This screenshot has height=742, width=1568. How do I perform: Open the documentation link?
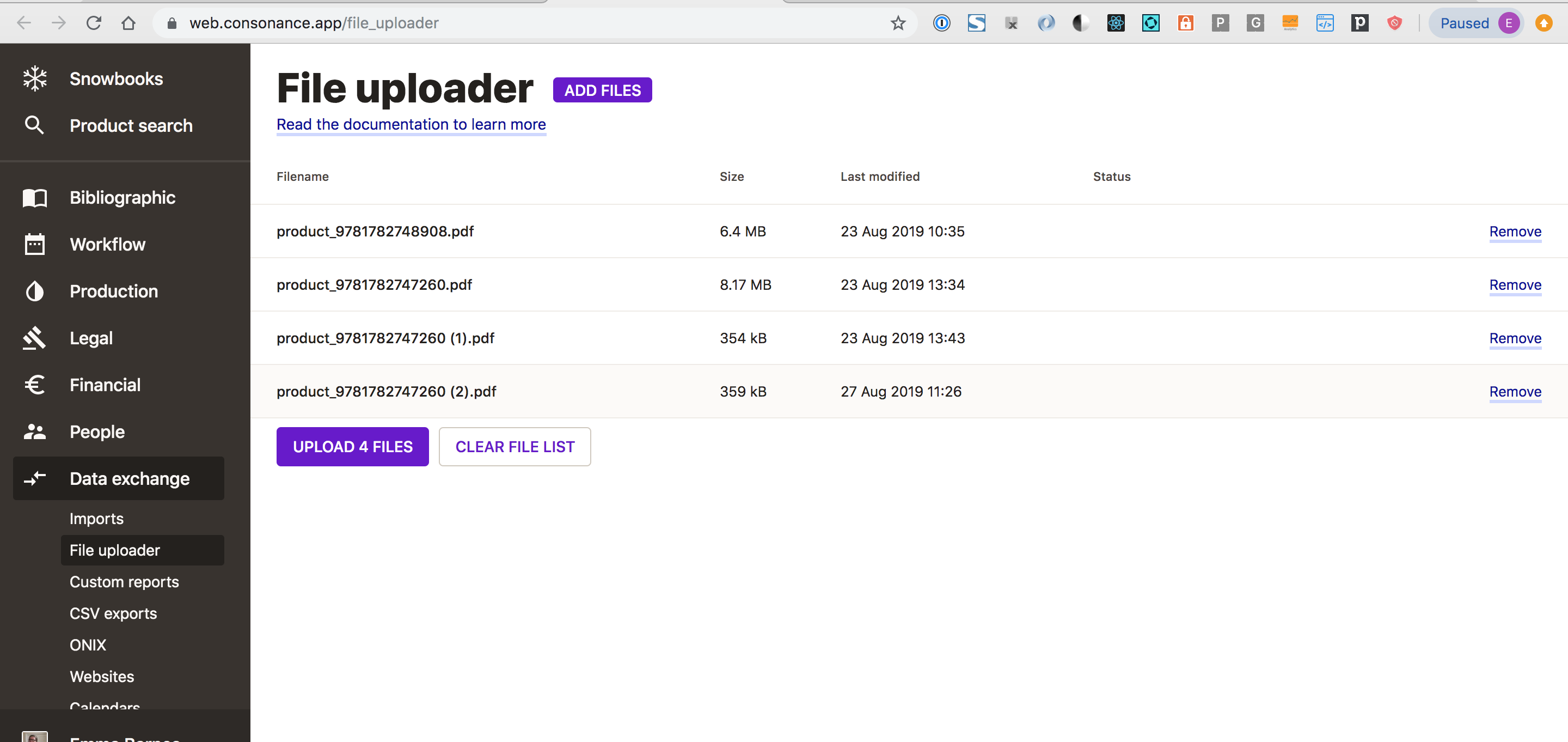click(x=411, y=124)
